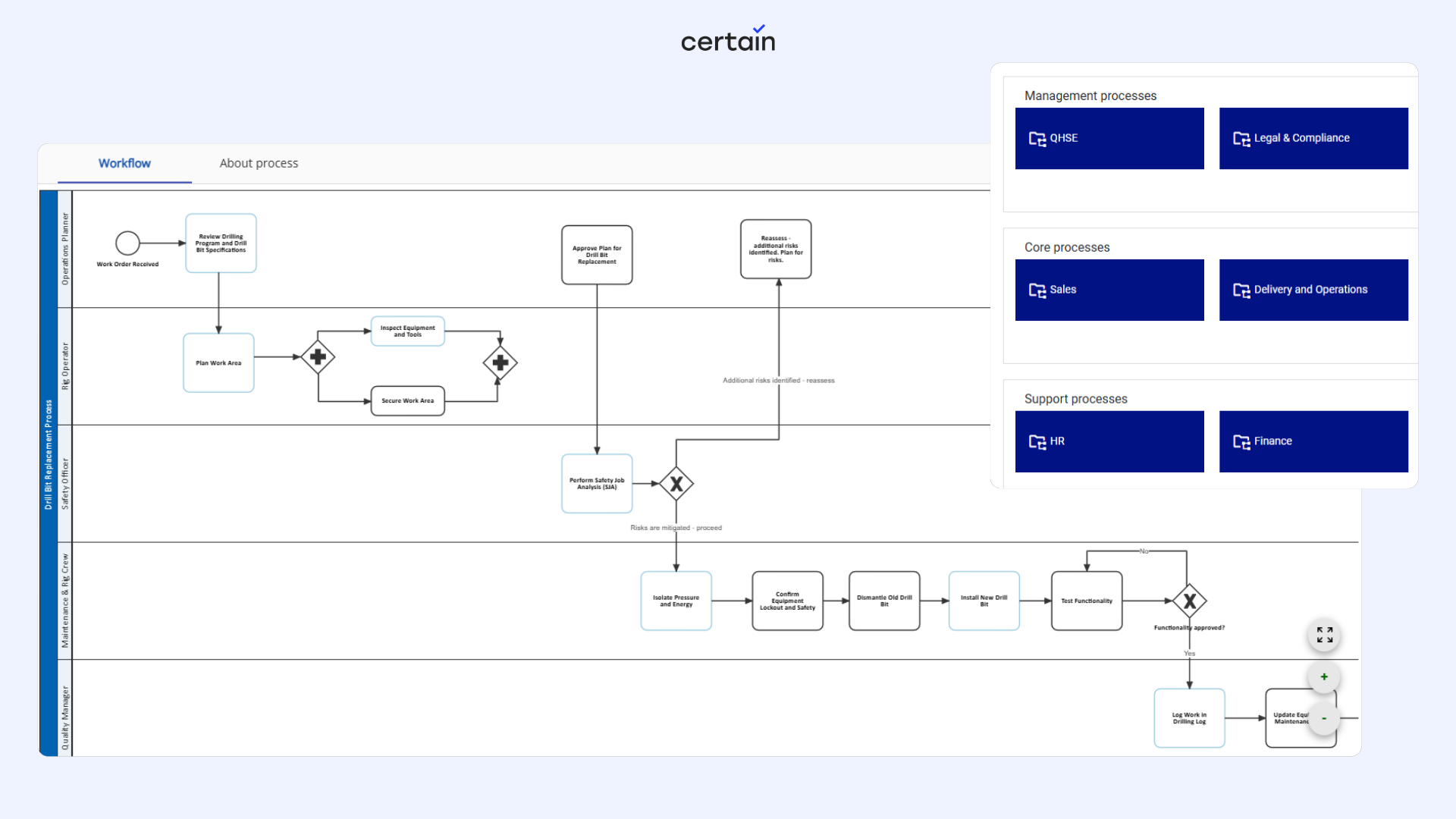Open the Finance support process

tap(1313, 441)
